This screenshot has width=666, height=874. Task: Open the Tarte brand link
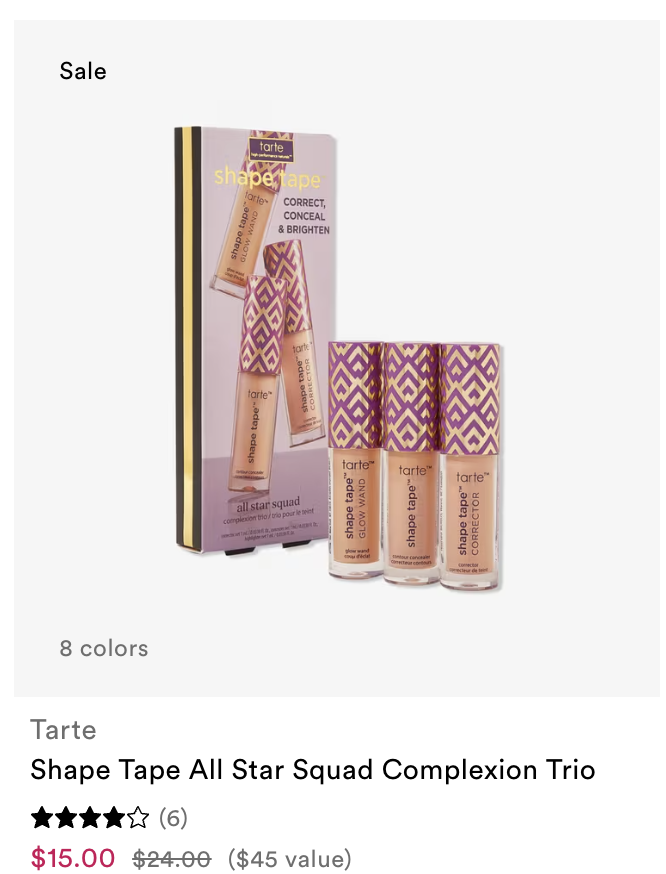(x=63, y=730)
